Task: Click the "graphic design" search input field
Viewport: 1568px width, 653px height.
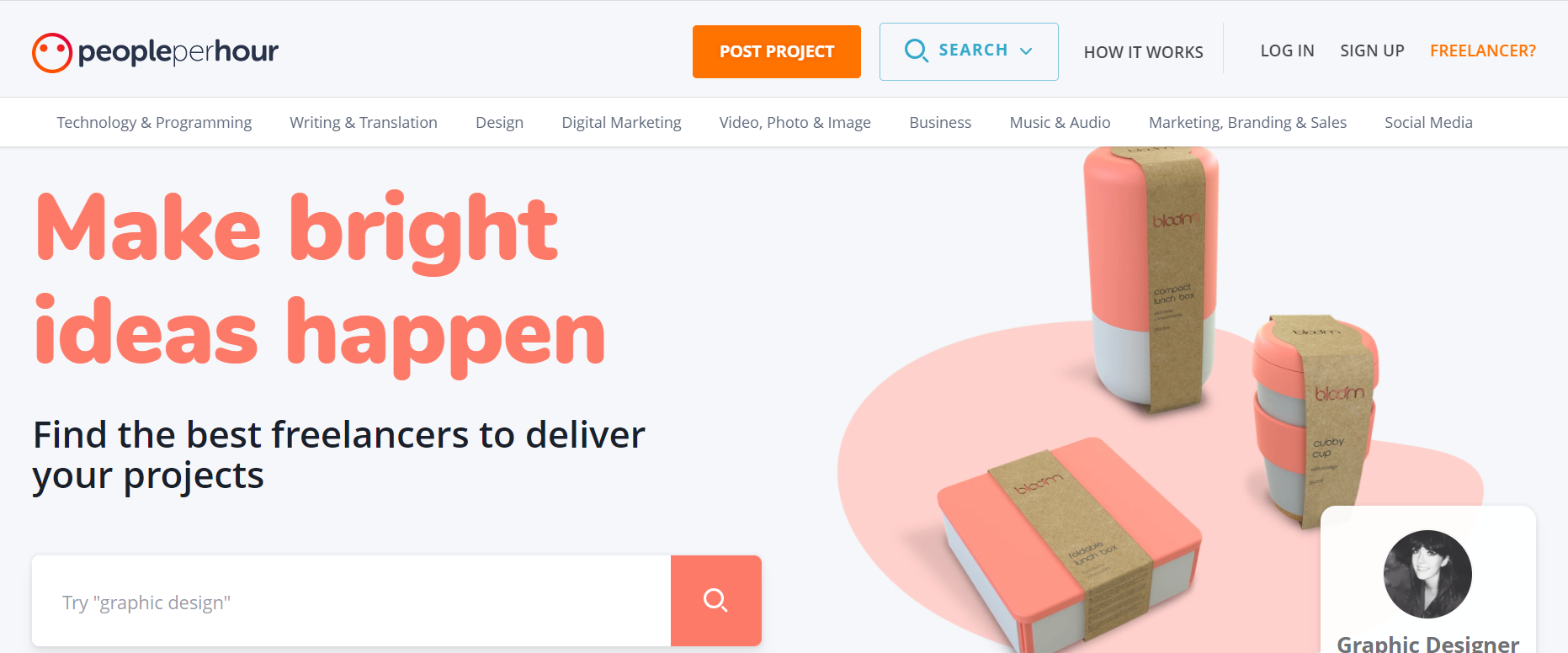Action: coord(351,601)
